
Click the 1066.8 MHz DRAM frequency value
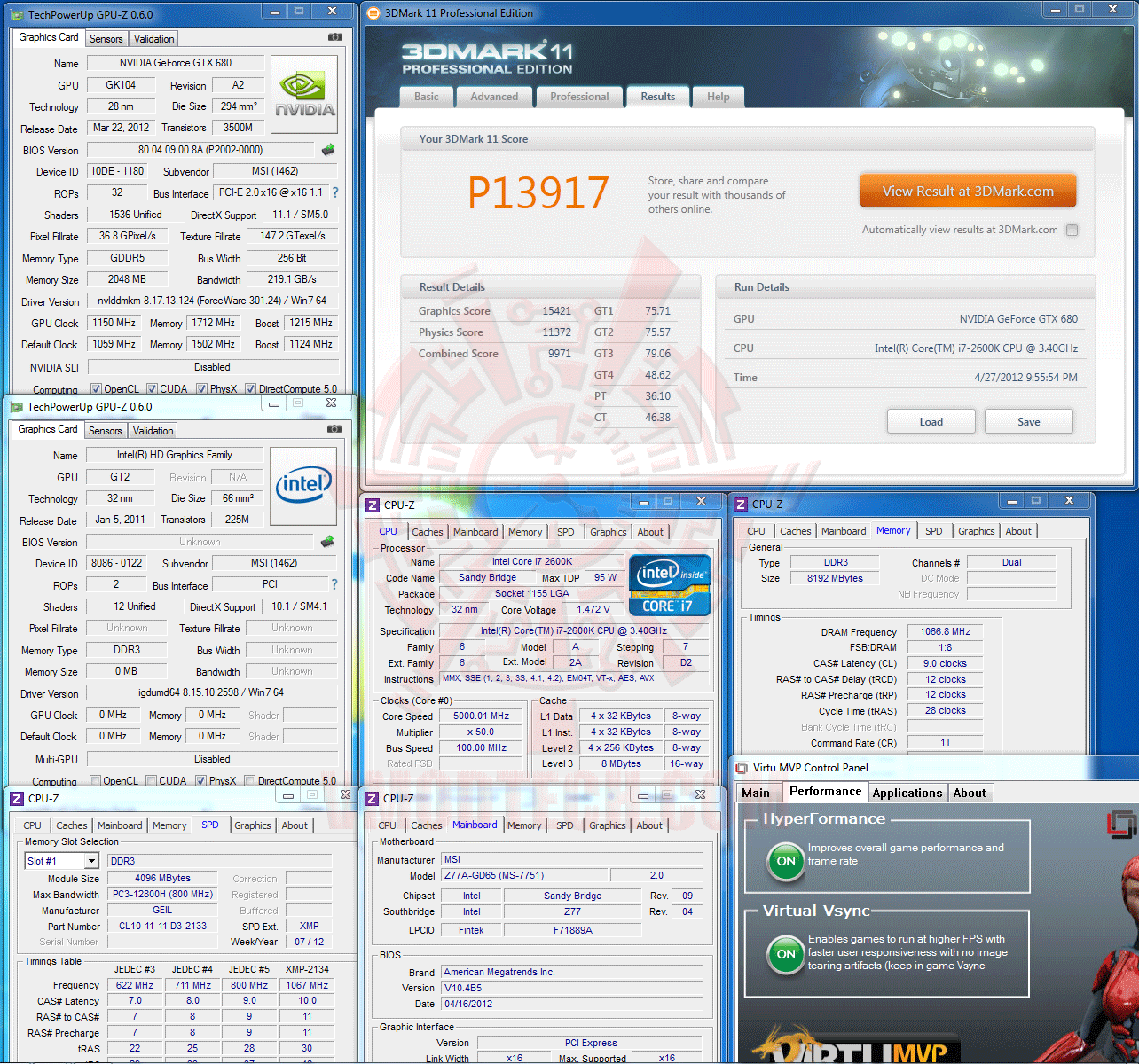click(946, 631)
